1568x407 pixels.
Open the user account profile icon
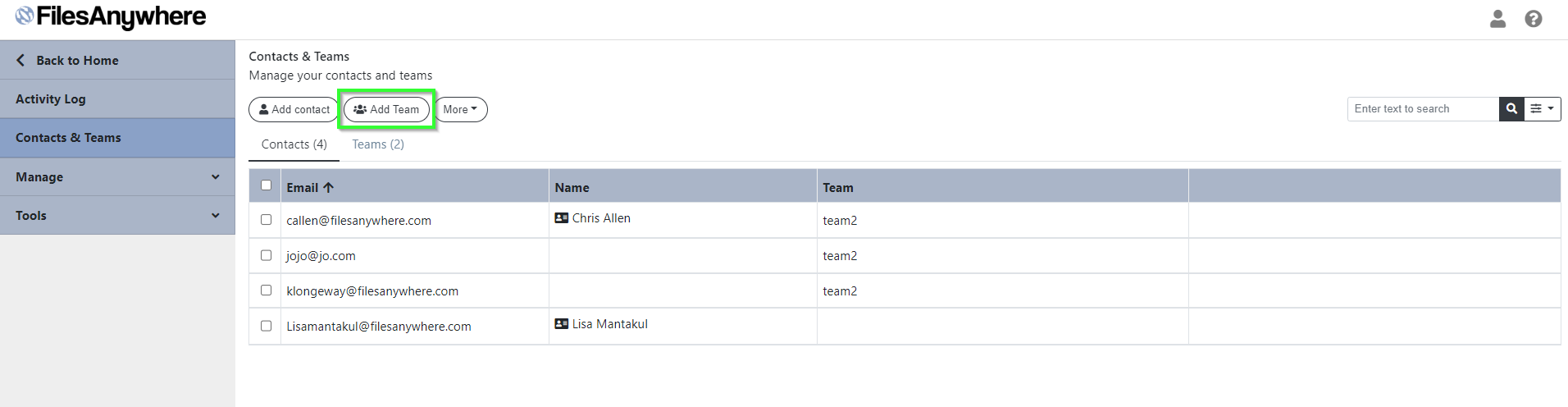(x=1497, y=19)
